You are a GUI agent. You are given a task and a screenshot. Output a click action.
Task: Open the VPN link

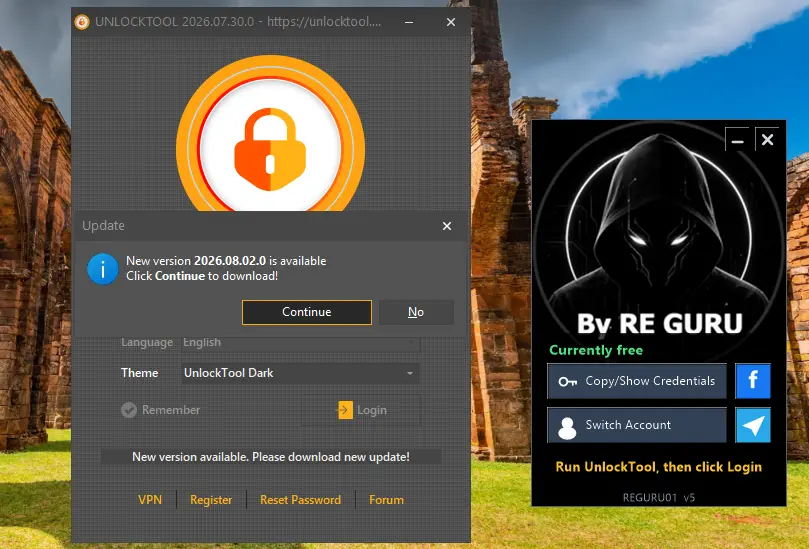click(x=150, y=500)
